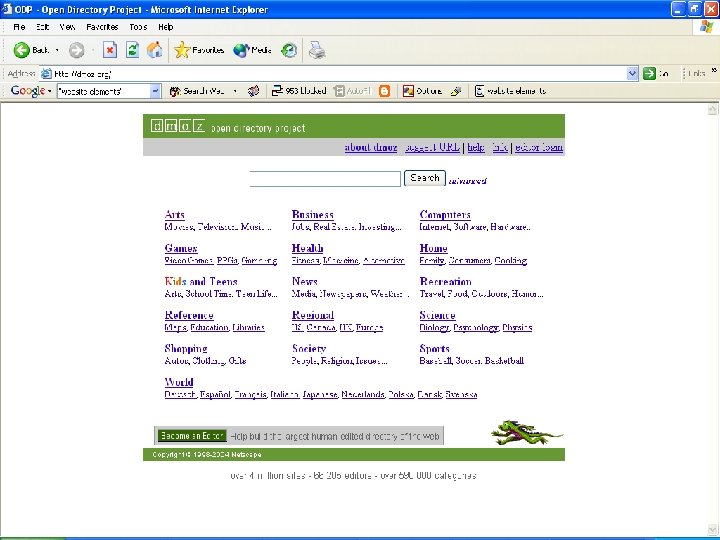Click the website elements find button

coord(511,91)
